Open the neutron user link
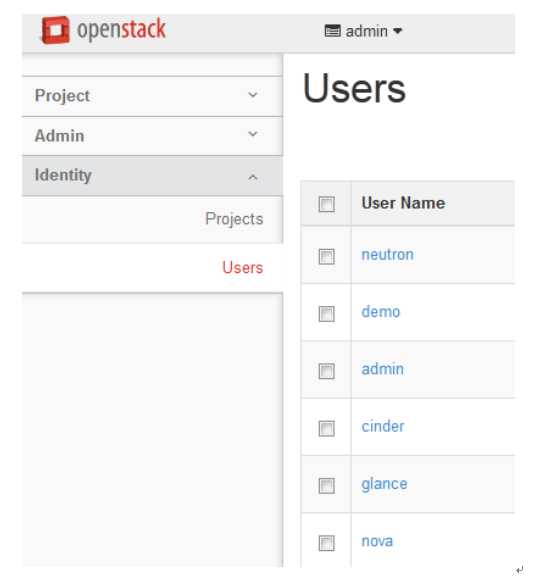Image resolution: width=555 pixels, height=588 pixels. point(387,255)
